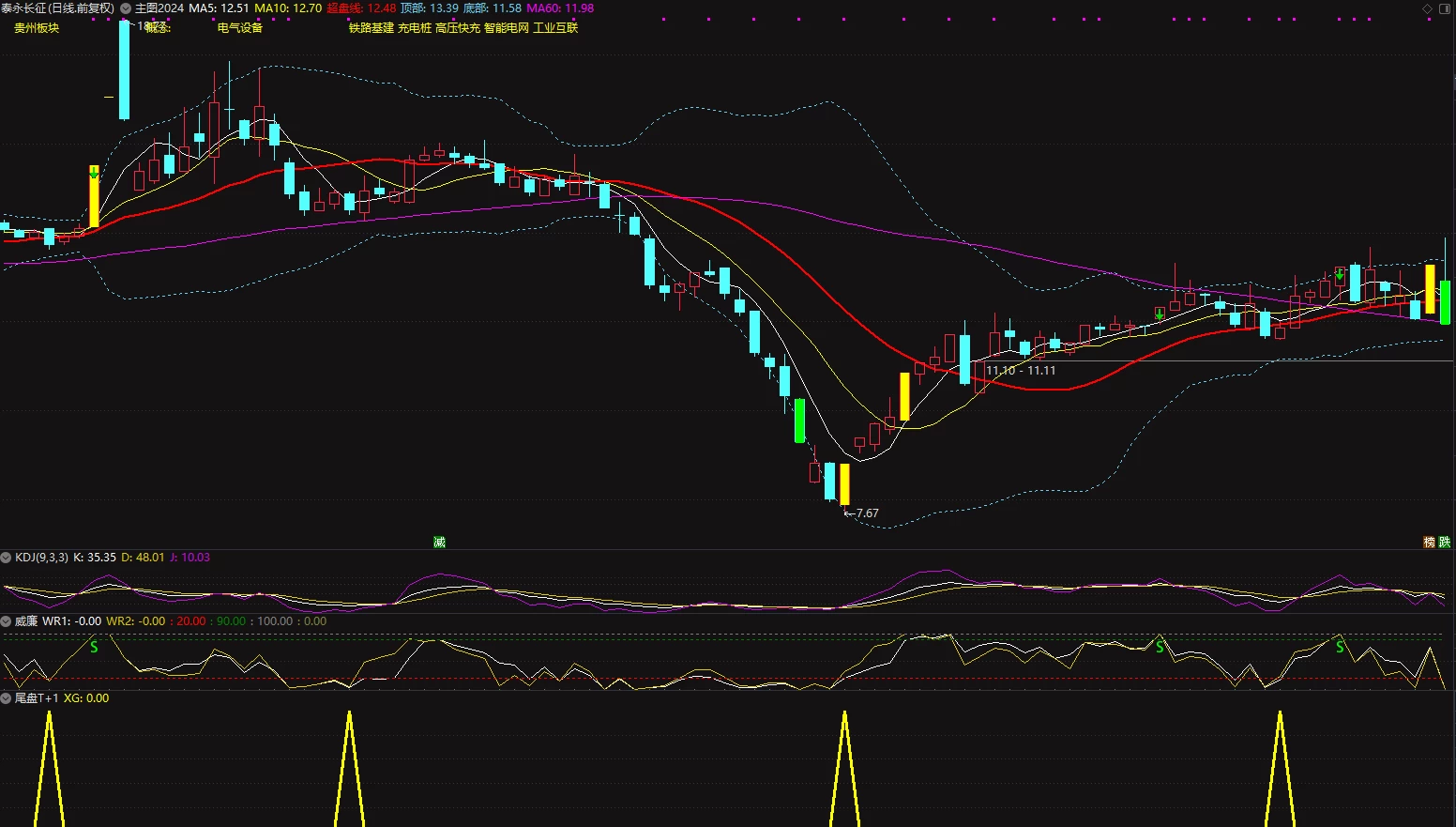Image resolution: width=1456 pixels, height=827 pixels.
Task: Click the 超盘线: 12.48 value
Action: coord(361,8)
